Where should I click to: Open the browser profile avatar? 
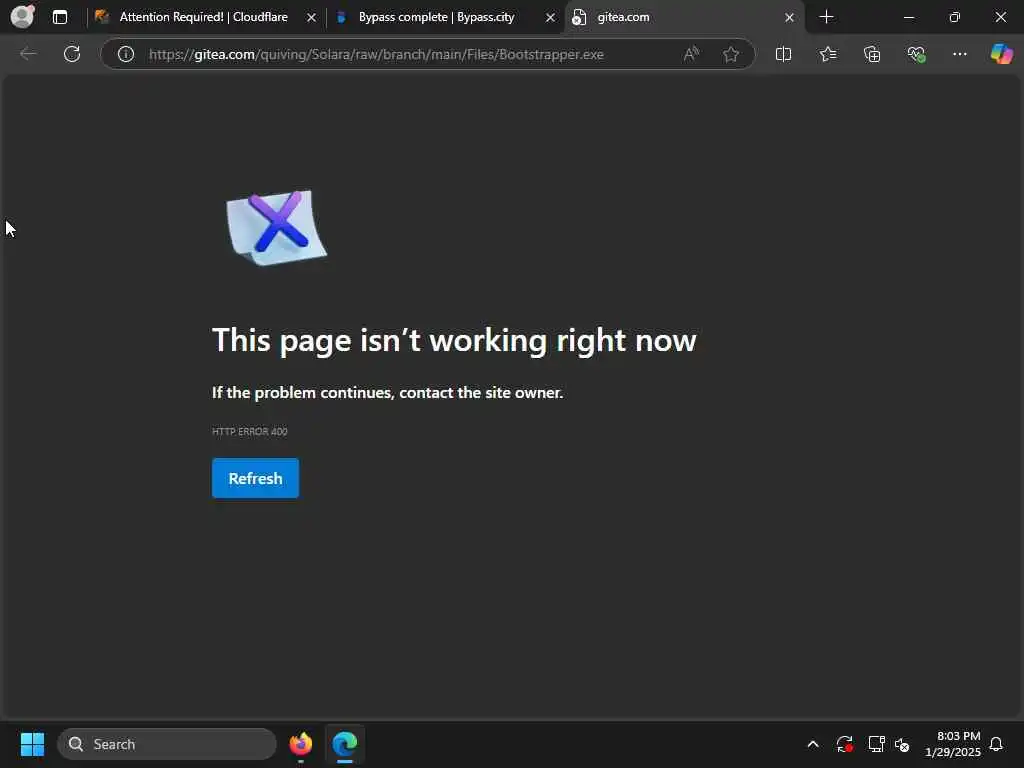tap(23, 16)
